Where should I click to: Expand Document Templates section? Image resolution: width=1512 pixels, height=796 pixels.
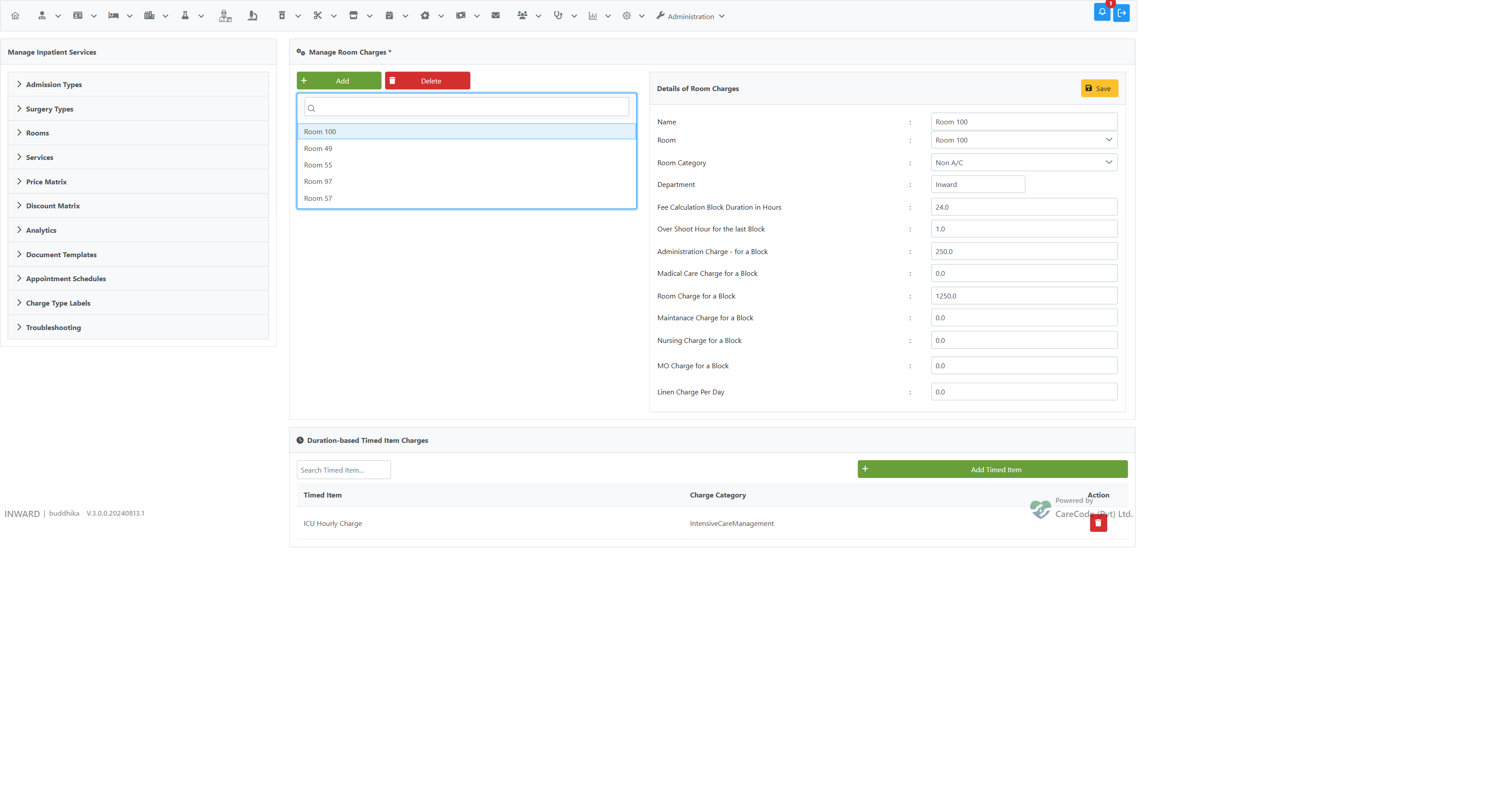point(139,255)
